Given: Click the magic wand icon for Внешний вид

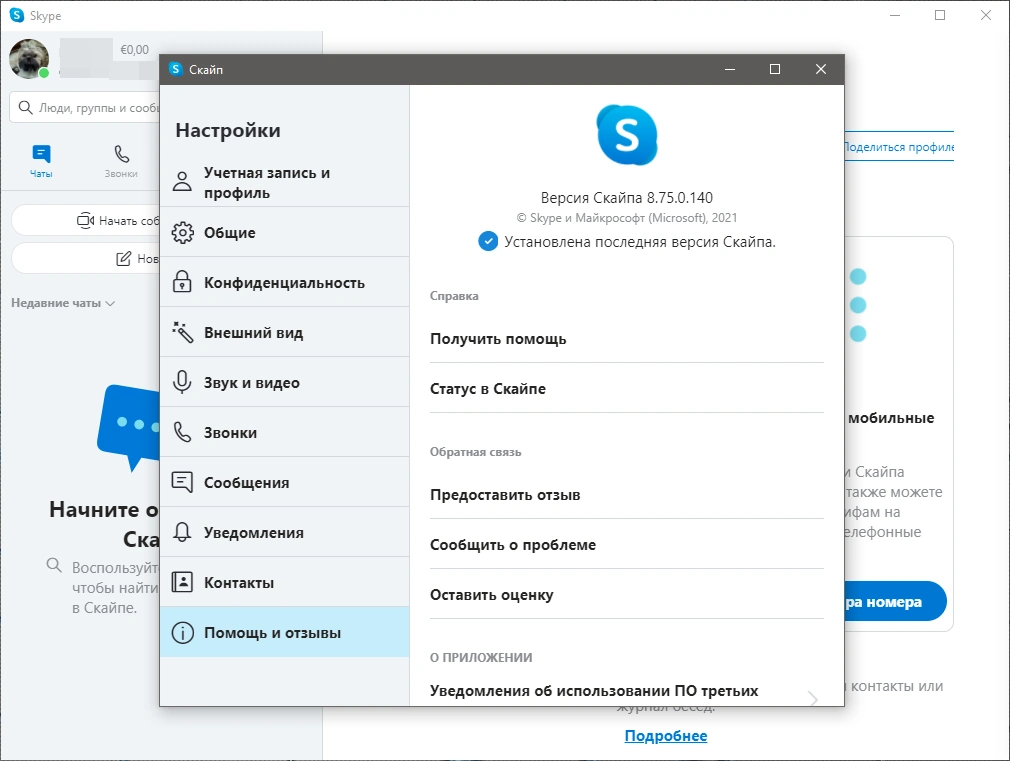Looking at the screenshot, I should [x=182, y=332].
